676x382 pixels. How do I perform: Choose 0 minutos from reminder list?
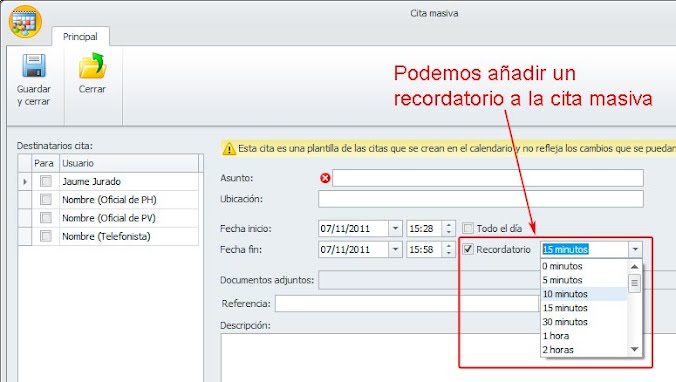click(584, 266)
